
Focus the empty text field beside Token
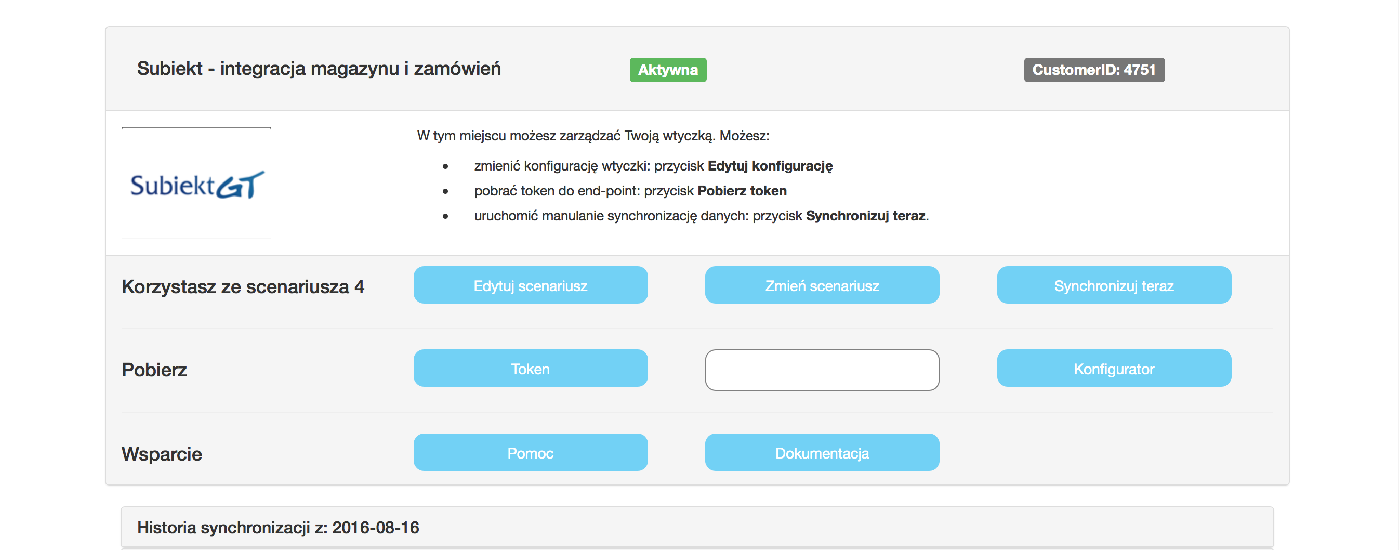(822, 370)
